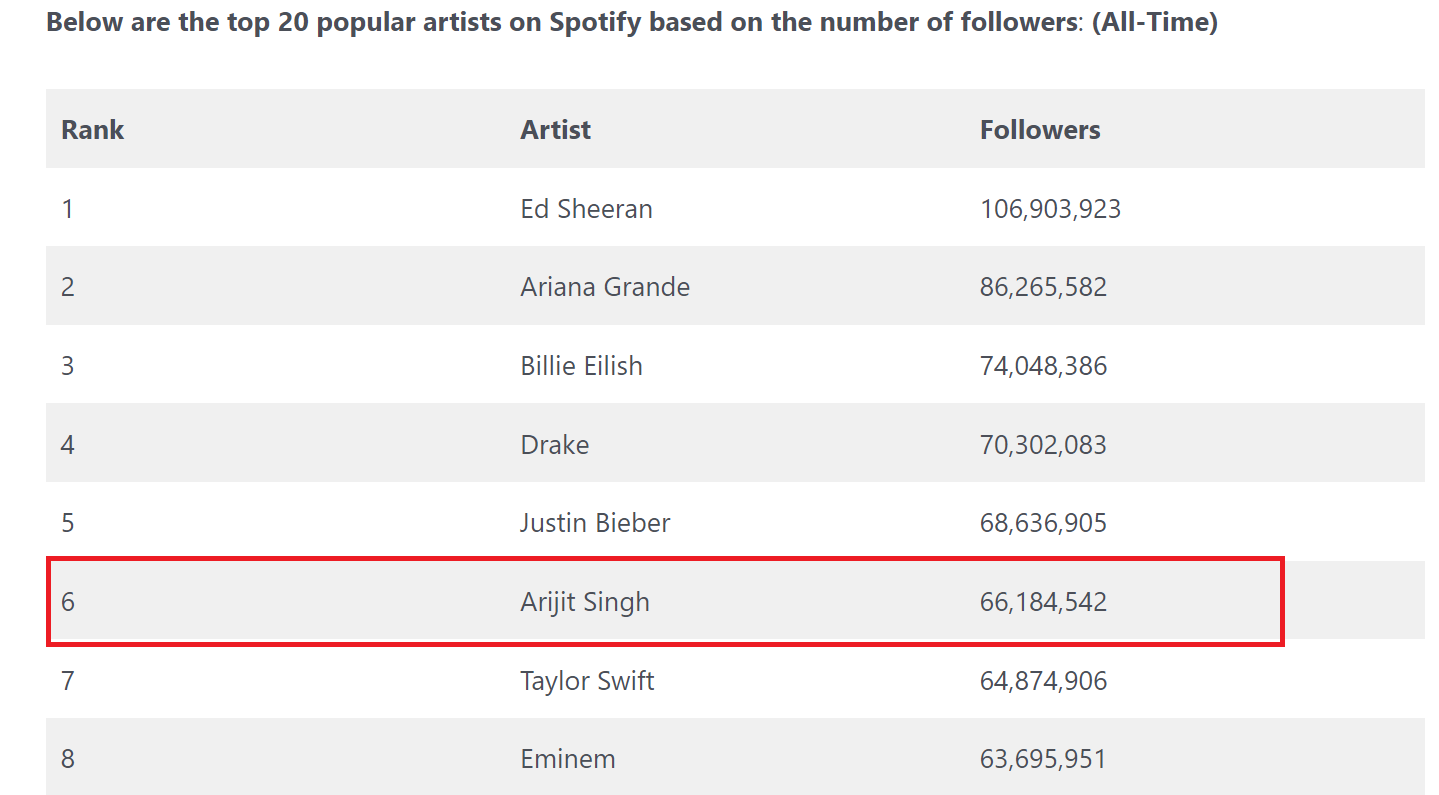1439x795 pixels.
Task: Click follower count 63,695,951
Action: click(1043, 759)
